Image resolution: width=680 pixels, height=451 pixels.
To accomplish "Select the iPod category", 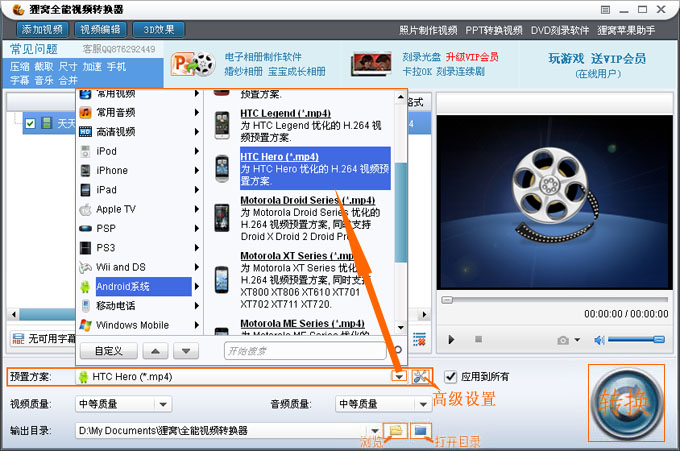I will click(x=106, y=151).
